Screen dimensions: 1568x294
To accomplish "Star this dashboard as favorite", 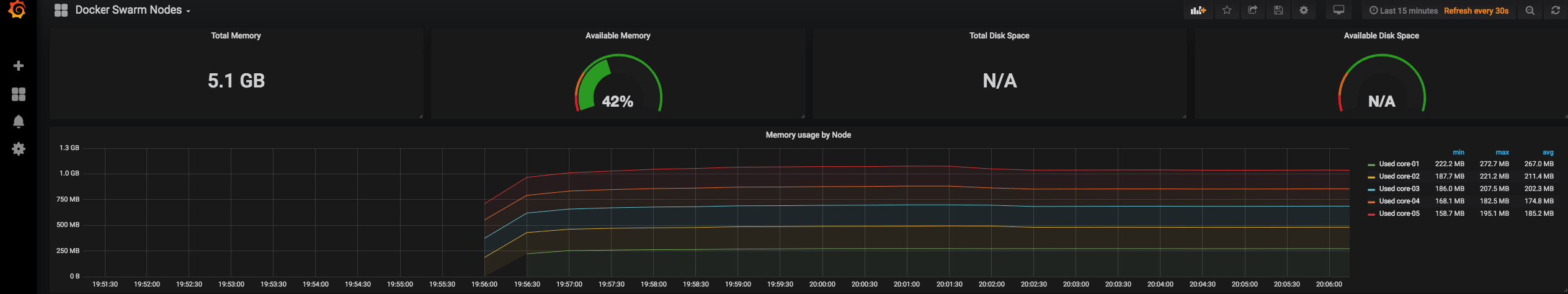I will (1227, 11).
